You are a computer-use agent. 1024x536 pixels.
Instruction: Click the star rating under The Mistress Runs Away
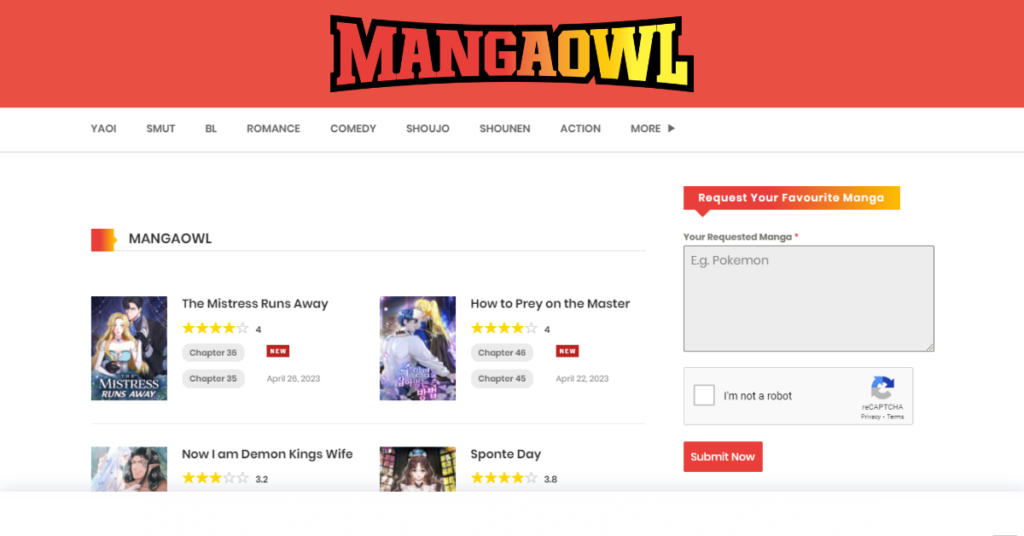216,328
